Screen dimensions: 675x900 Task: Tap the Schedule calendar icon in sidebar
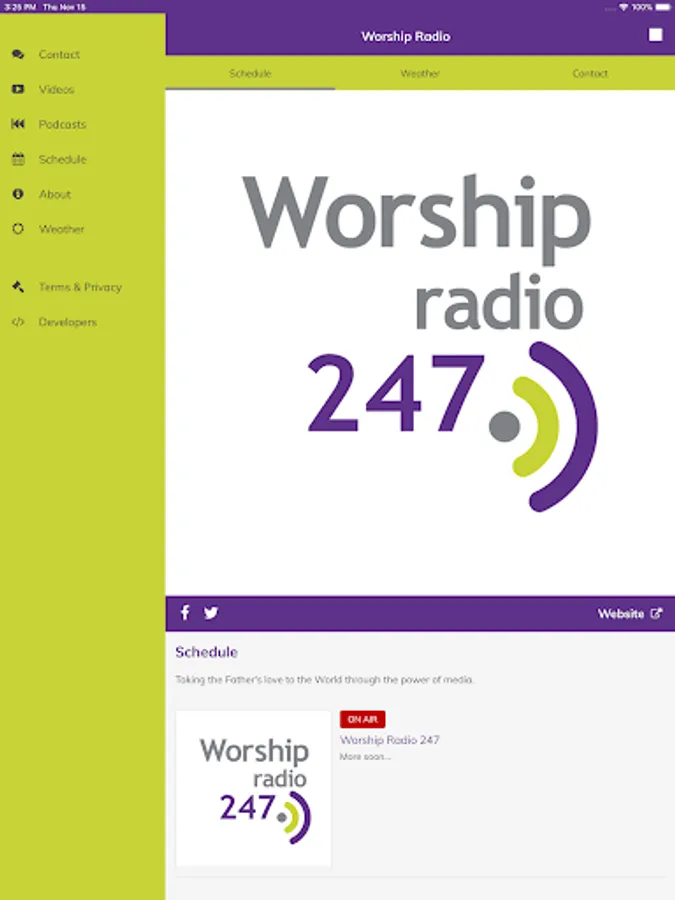pos(18,159)
